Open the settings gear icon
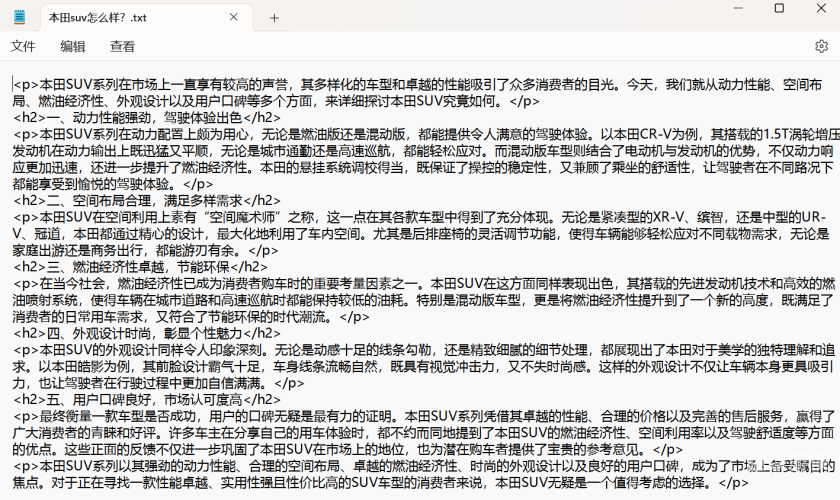 [x=821, y=46]
